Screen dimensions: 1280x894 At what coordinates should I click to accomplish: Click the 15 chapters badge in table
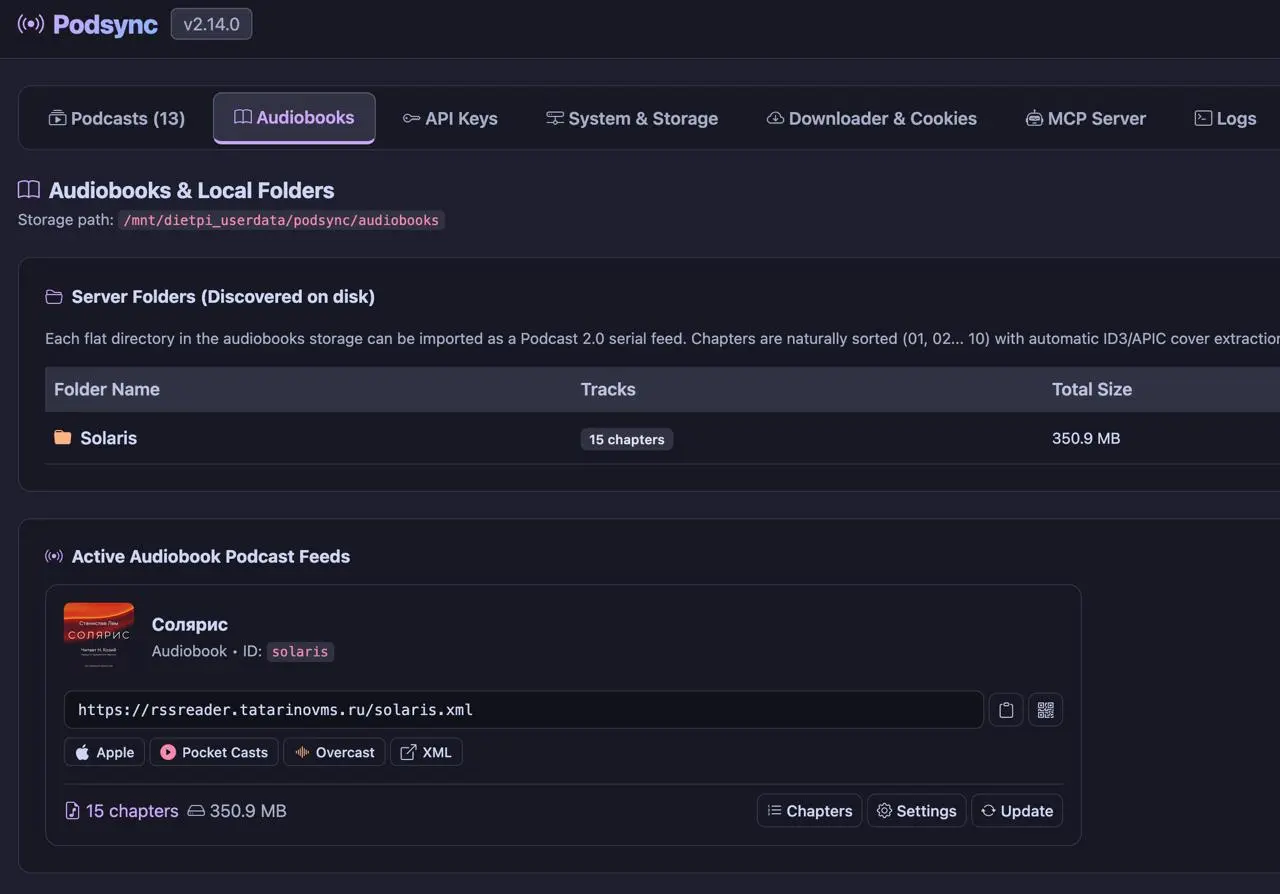pos(626,439)
